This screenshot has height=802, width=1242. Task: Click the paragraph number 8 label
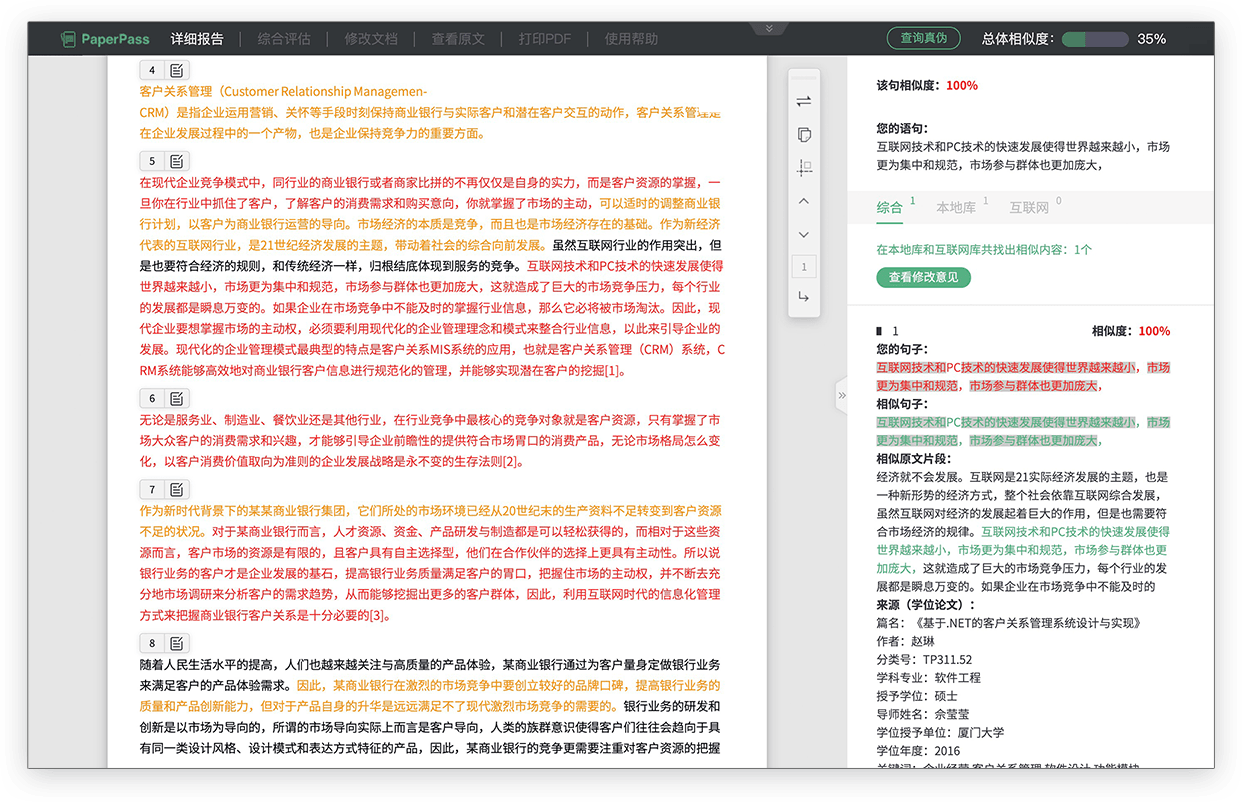point(152,643)
